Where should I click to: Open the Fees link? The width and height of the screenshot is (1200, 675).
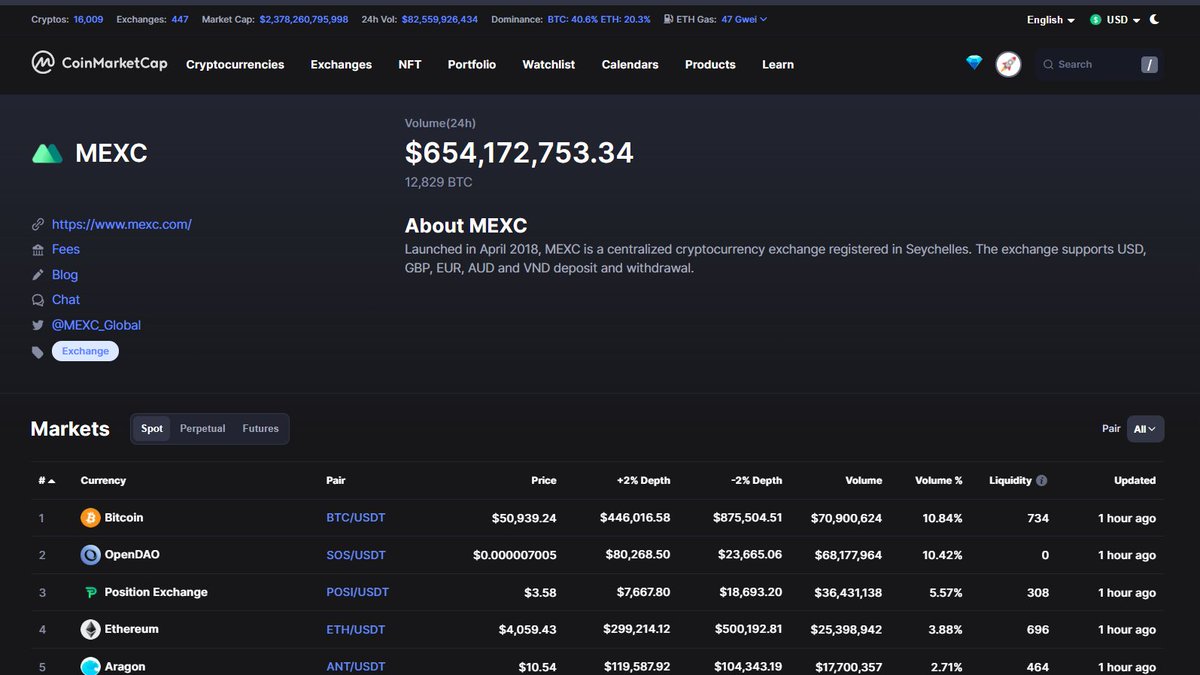coord(66,249)
